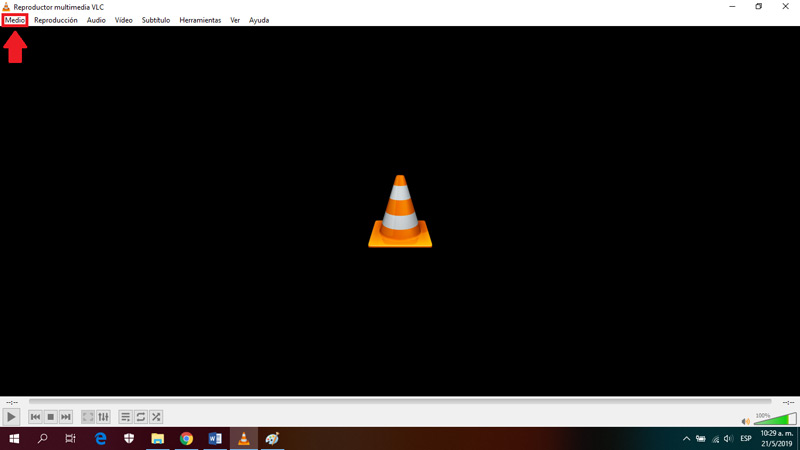Close the VLC window

[786, 7]
